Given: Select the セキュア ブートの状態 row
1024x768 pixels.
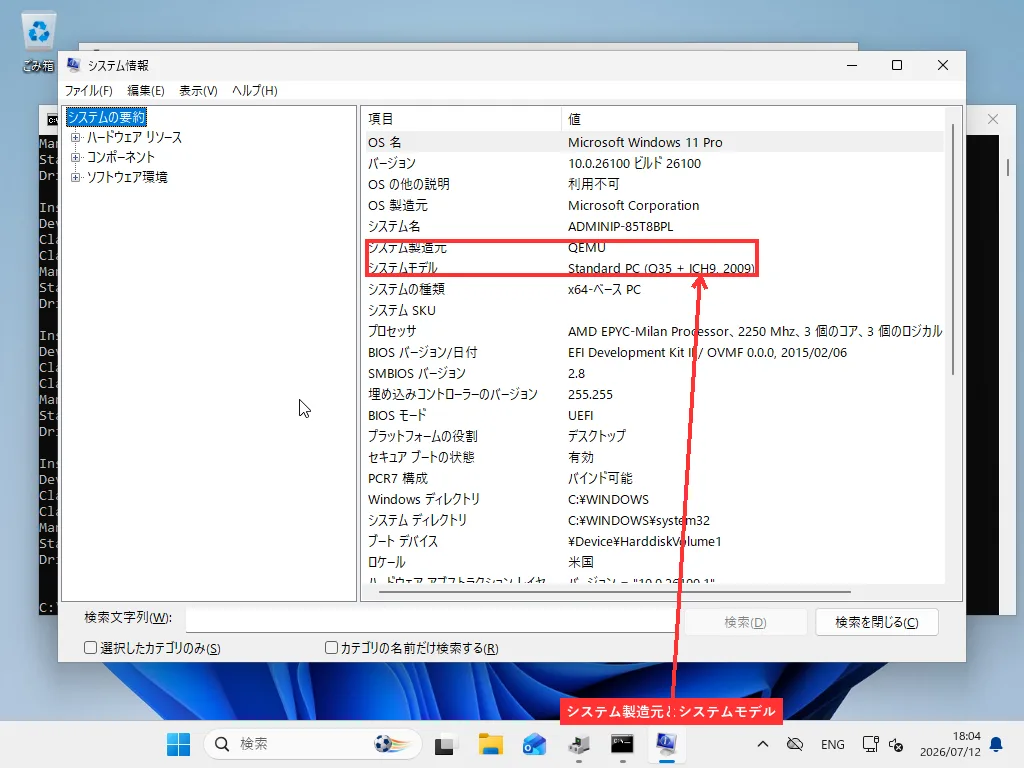Looking at the screenshot, I should click(x=653, y=457).
